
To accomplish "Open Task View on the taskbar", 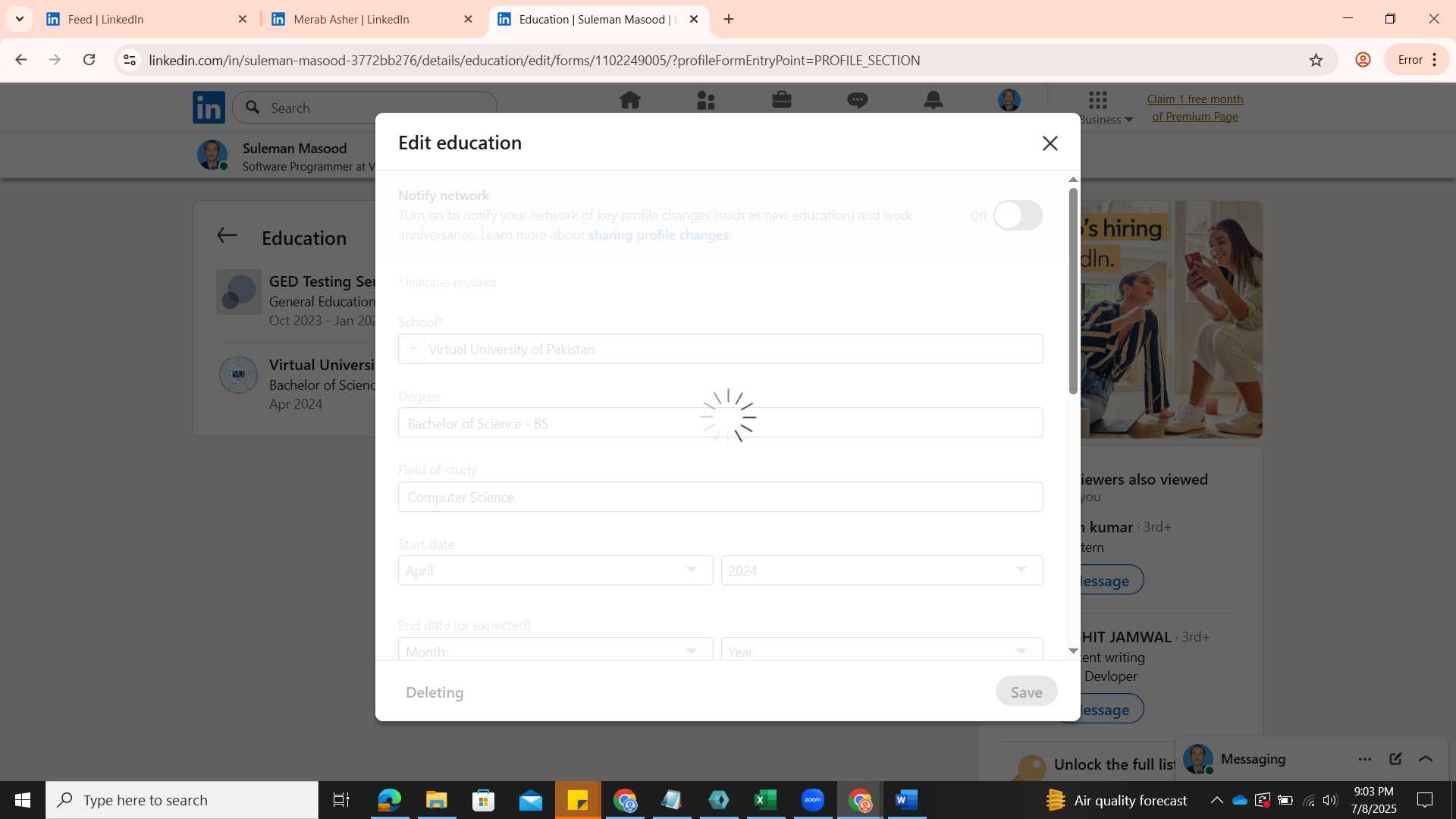I will 341,800.
